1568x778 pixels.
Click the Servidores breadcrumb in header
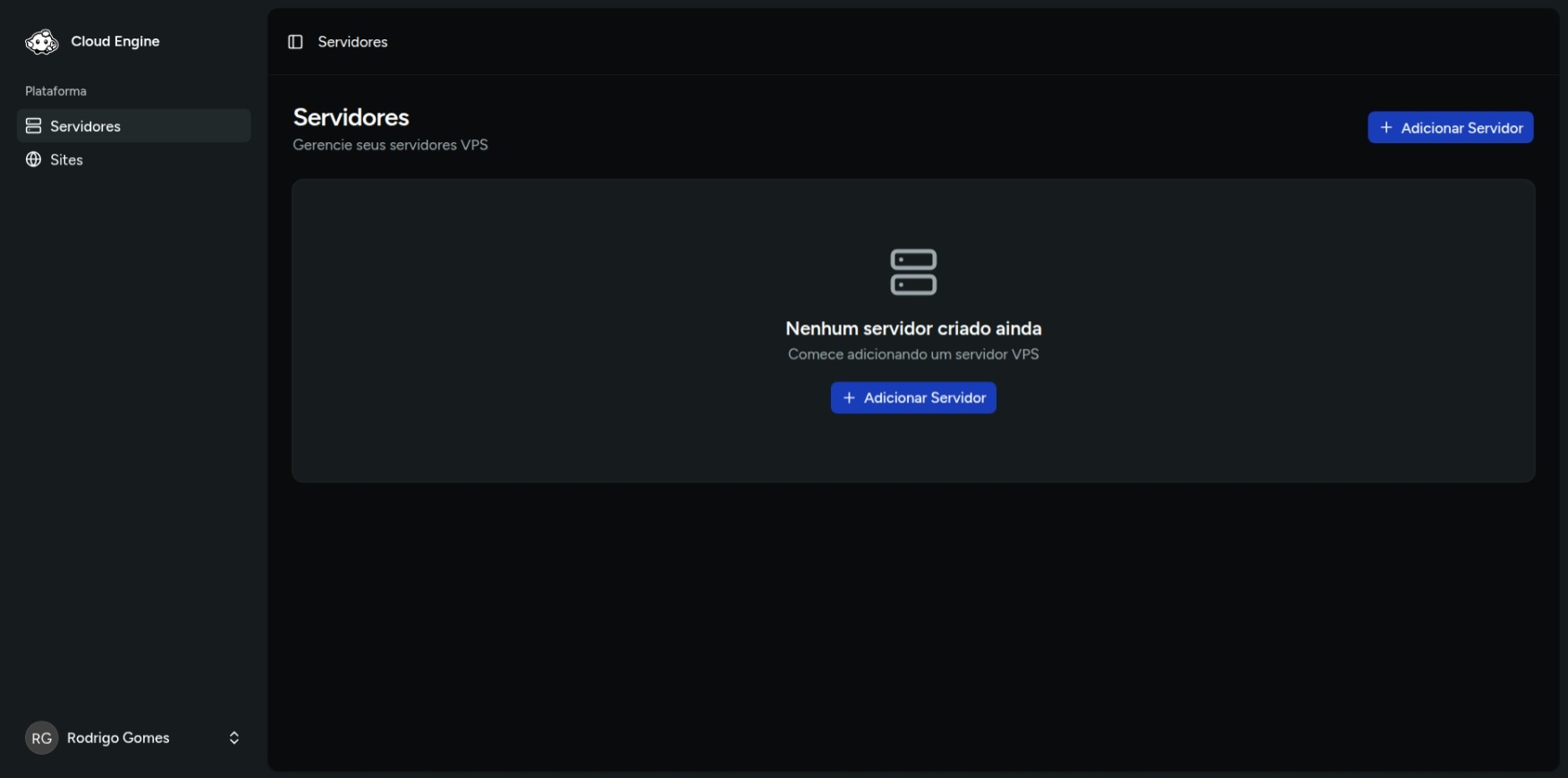pyautogui.click(x=352, y=42)
